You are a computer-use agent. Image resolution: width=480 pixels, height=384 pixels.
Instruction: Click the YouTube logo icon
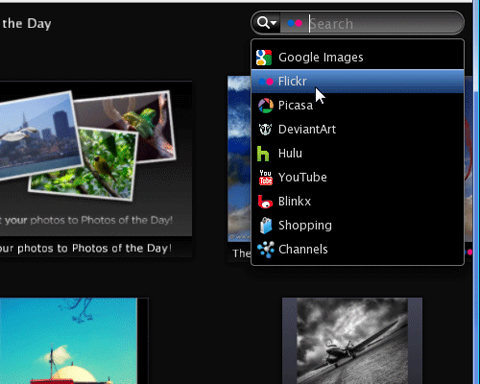click(266, 177)
